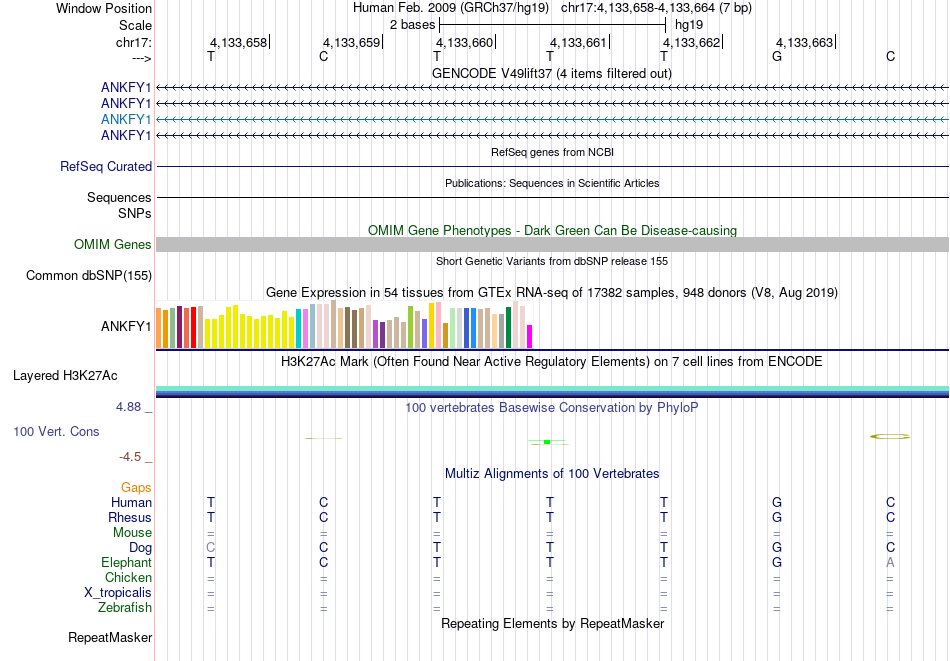This screenshot has width=950, height=661.
Task: Click the Common dbSNP(155) track label
Action: (89, 276)
